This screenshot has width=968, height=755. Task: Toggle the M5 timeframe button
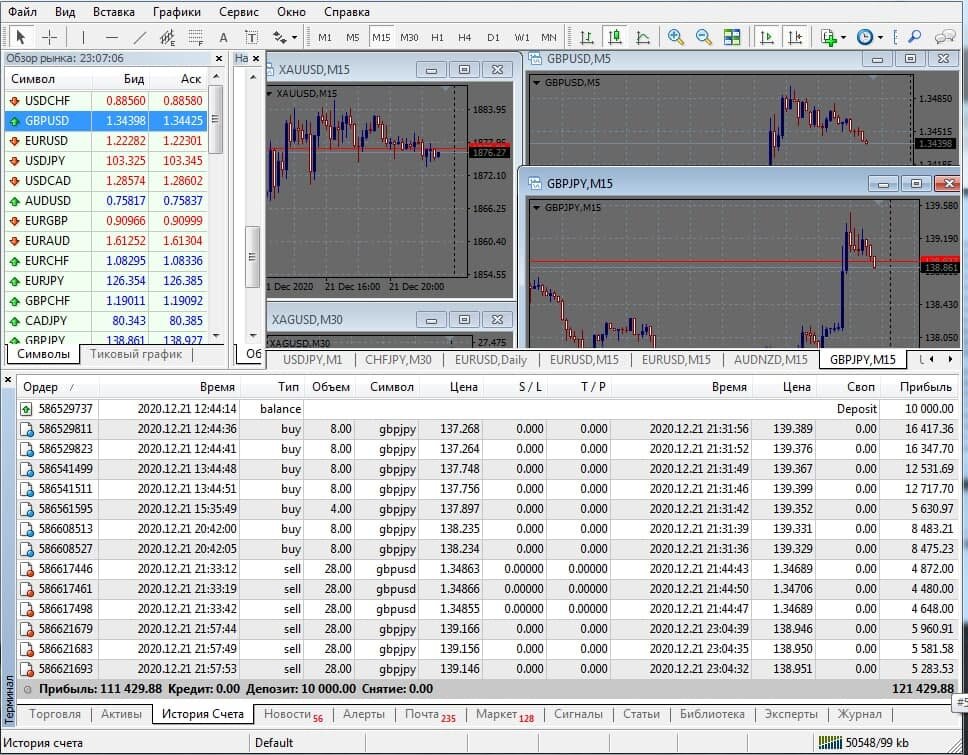point(353,37)
